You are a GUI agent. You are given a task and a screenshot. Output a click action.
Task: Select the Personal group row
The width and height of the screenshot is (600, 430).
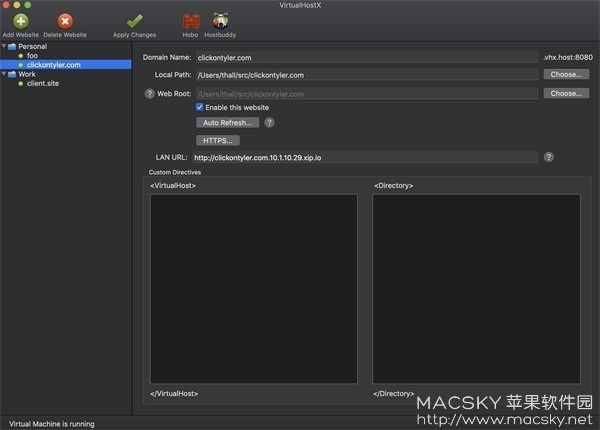pyautogui.click(x=66, y=47)
